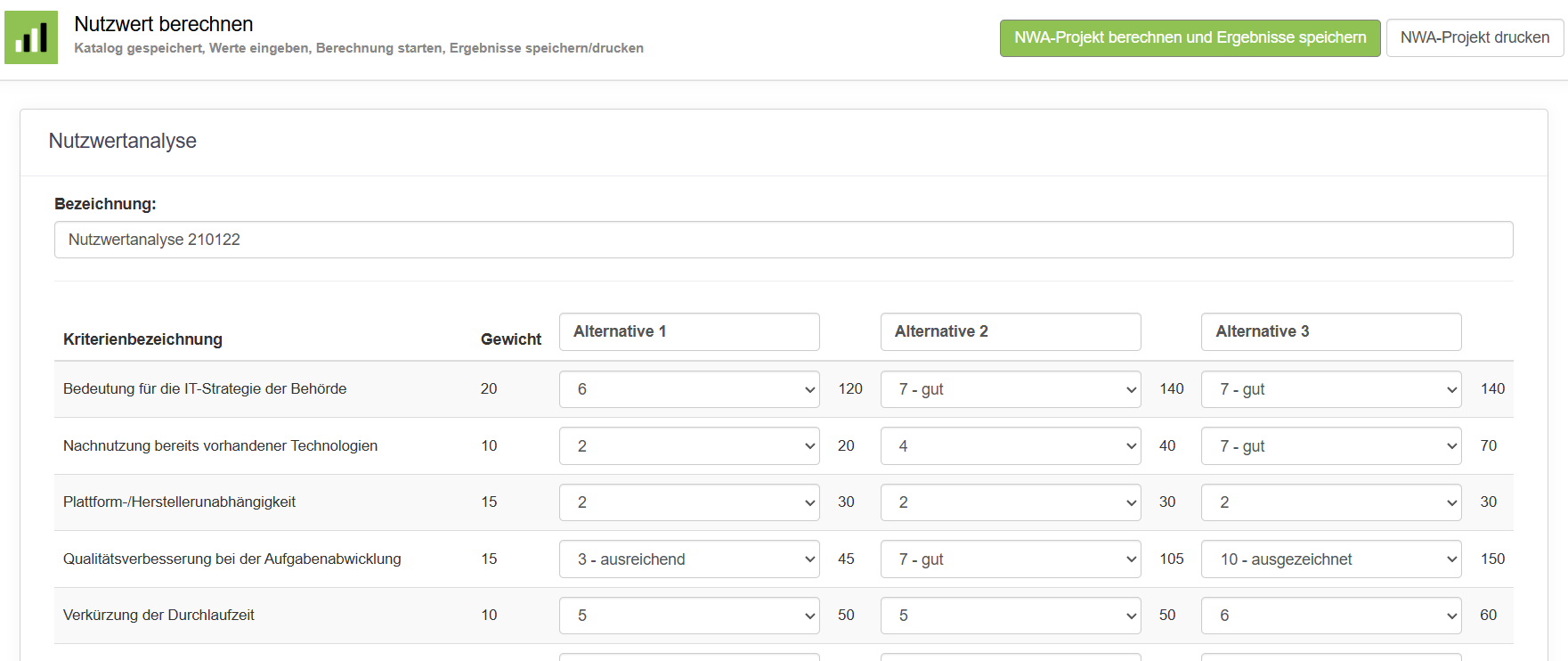Click the Alternative 1 name field
Viewport: 1568px width, 661px height.
pyautogui.click(x=688, y=331)
